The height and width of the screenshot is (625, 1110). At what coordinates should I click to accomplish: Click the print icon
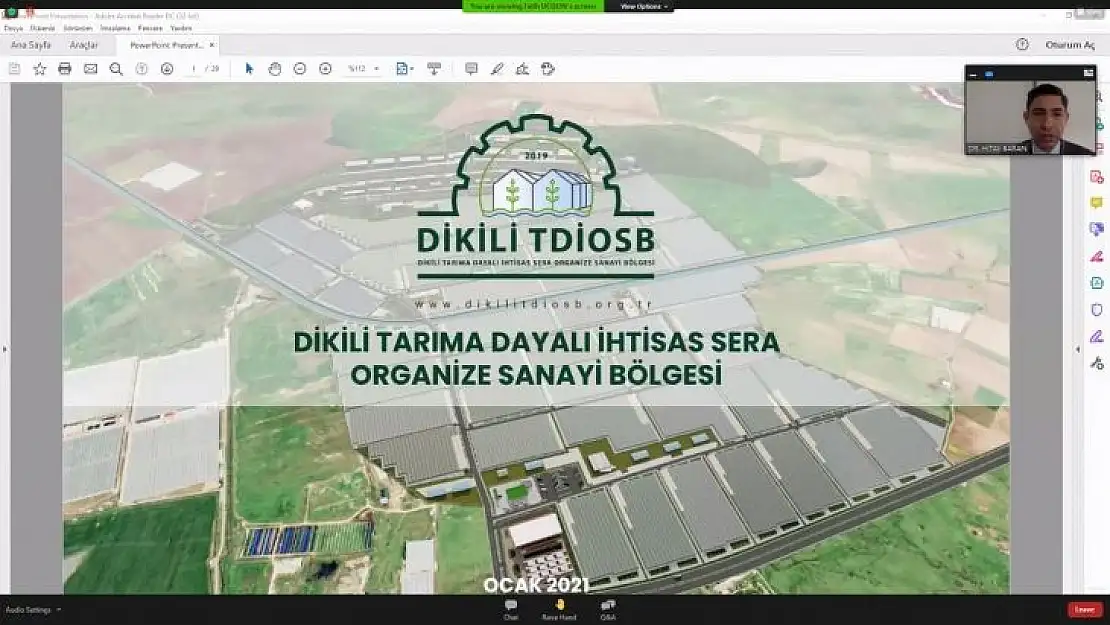coord(64,69)
